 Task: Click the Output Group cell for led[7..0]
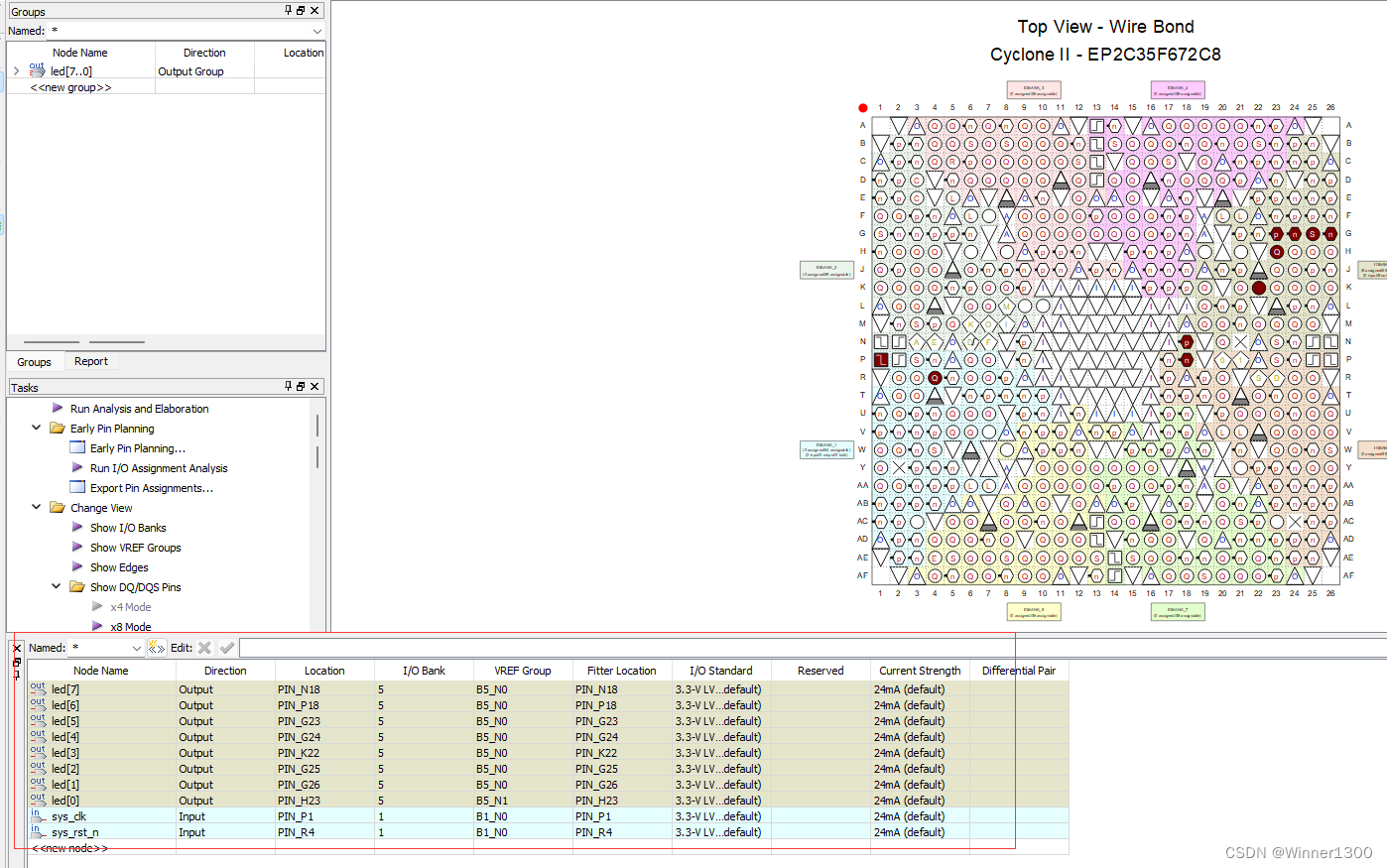[x=204, y=71]
